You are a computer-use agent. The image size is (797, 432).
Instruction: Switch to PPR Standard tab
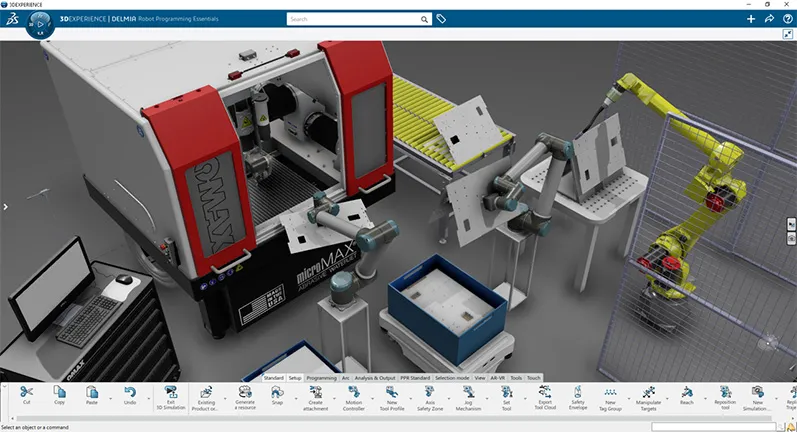click(x=415, y=378)
